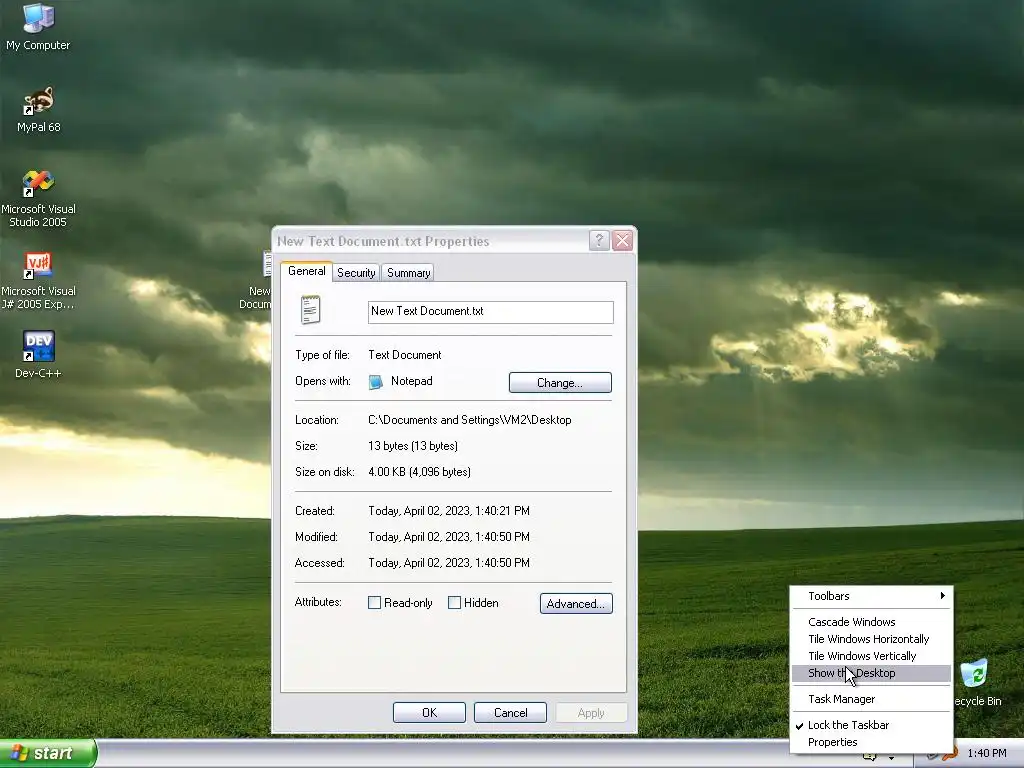Click the disabled Apply button

coord(591,712)
